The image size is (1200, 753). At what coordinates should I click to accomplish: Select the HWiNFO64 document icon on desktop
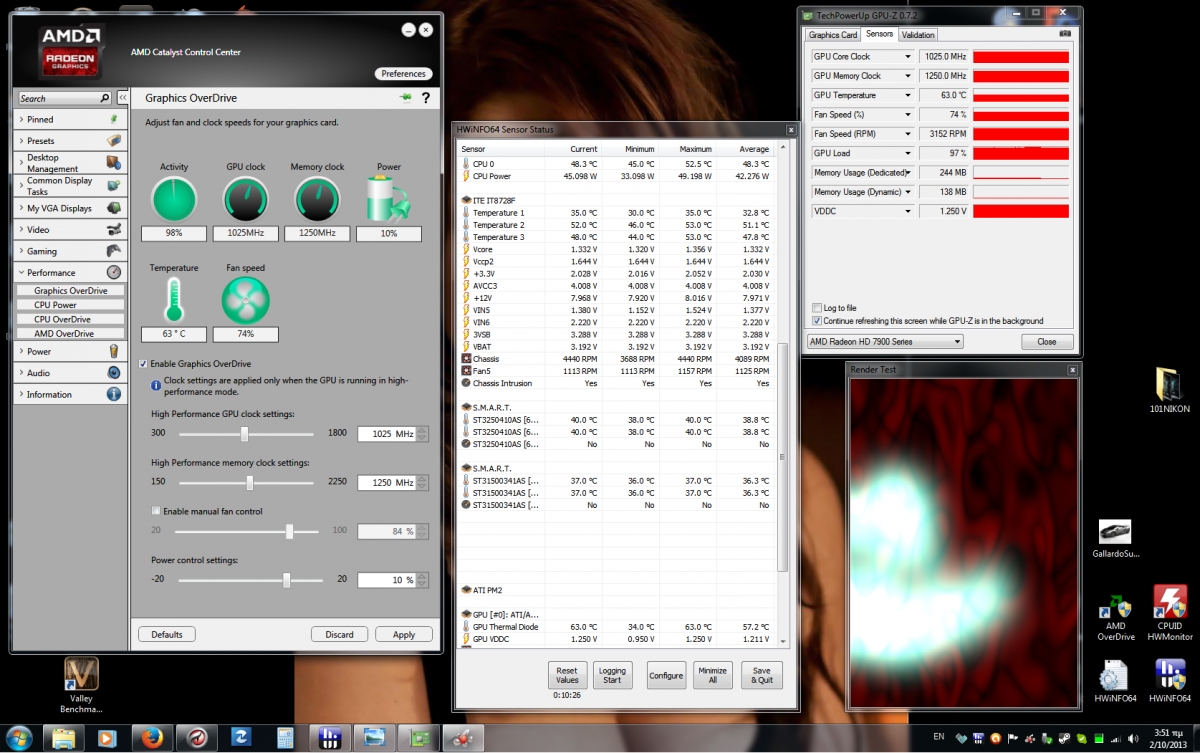tap(1115, 681)
